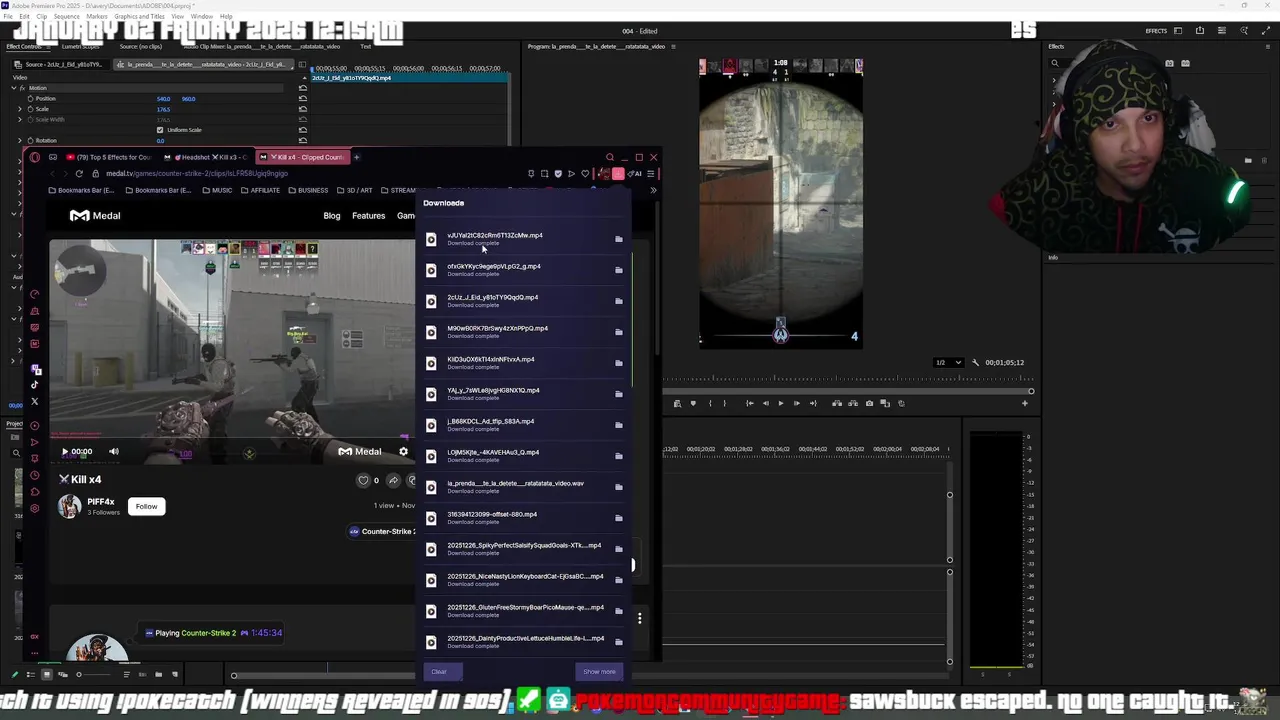The image size is (1280, 720).
Task: Go to In point in Program monitor
Action: (749, 403)
